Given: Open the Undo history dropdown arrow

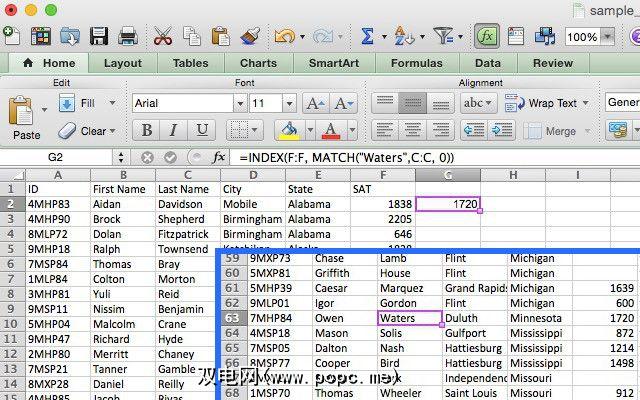Looking at the screenshot, I should click(x=302, y=37).
